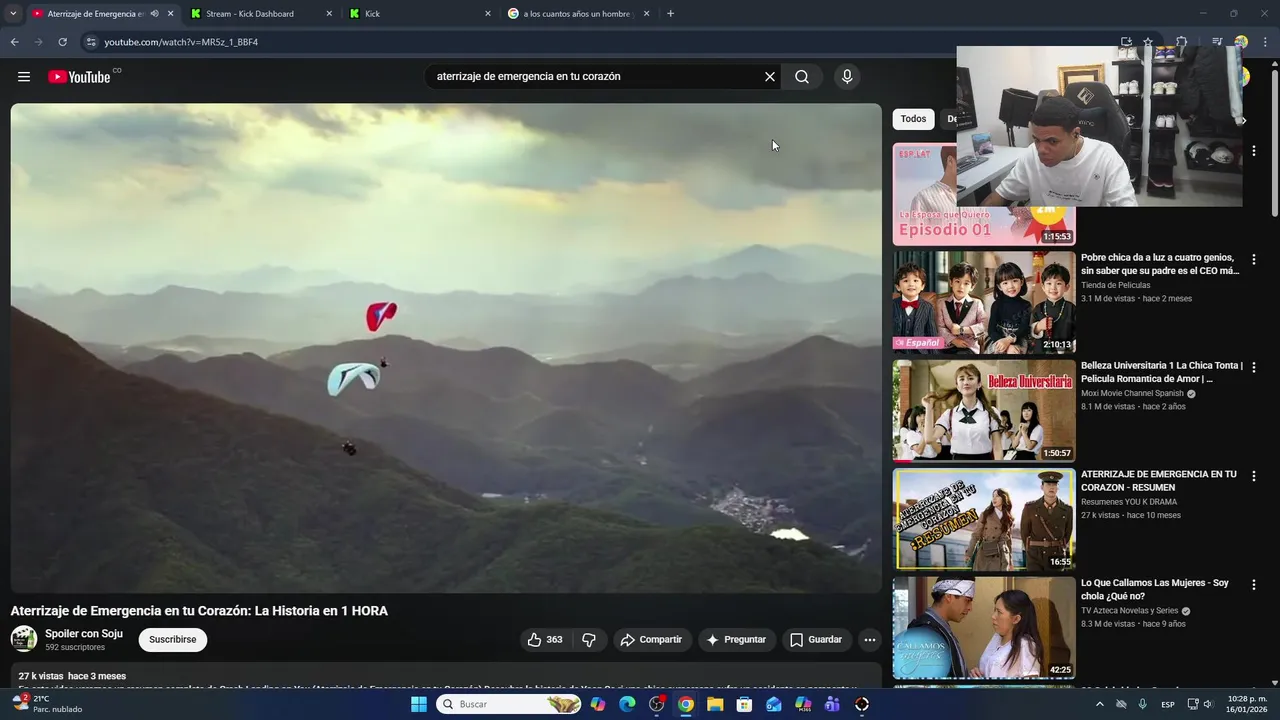Open title 'Belleza Universitaria 1 La Chica Tonta'
The image size is (1280, 720).
pos(1161,372)
